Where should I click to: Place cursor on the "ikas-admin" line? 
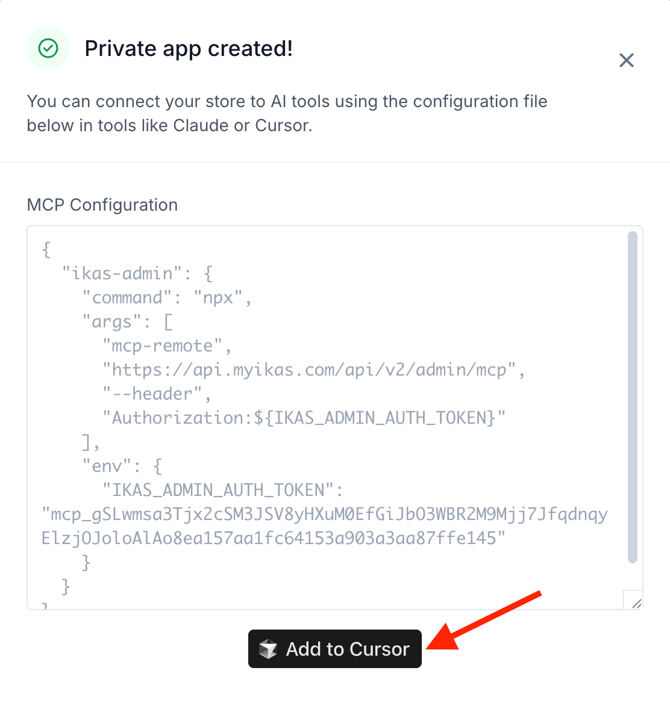(137, 273)
